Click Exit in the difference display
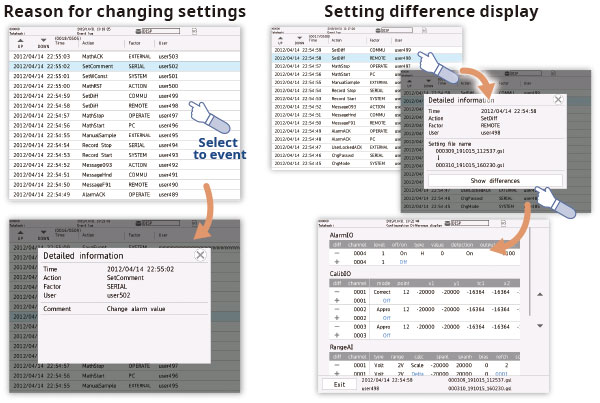The height and width of the screenshot is (403, 600). [339, 384]
